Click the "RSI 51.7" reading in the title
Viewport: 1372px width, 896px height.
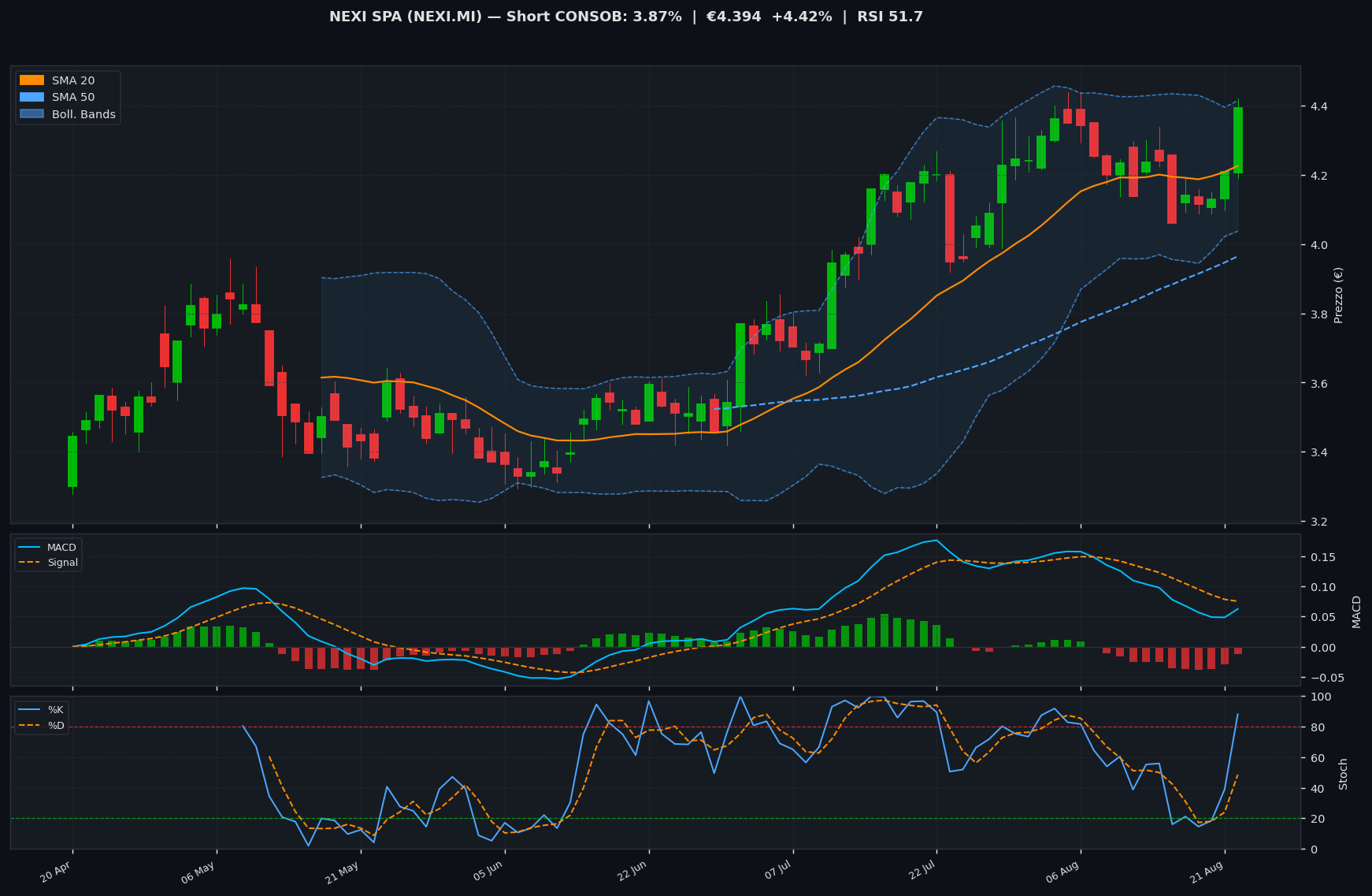point(890,17)
